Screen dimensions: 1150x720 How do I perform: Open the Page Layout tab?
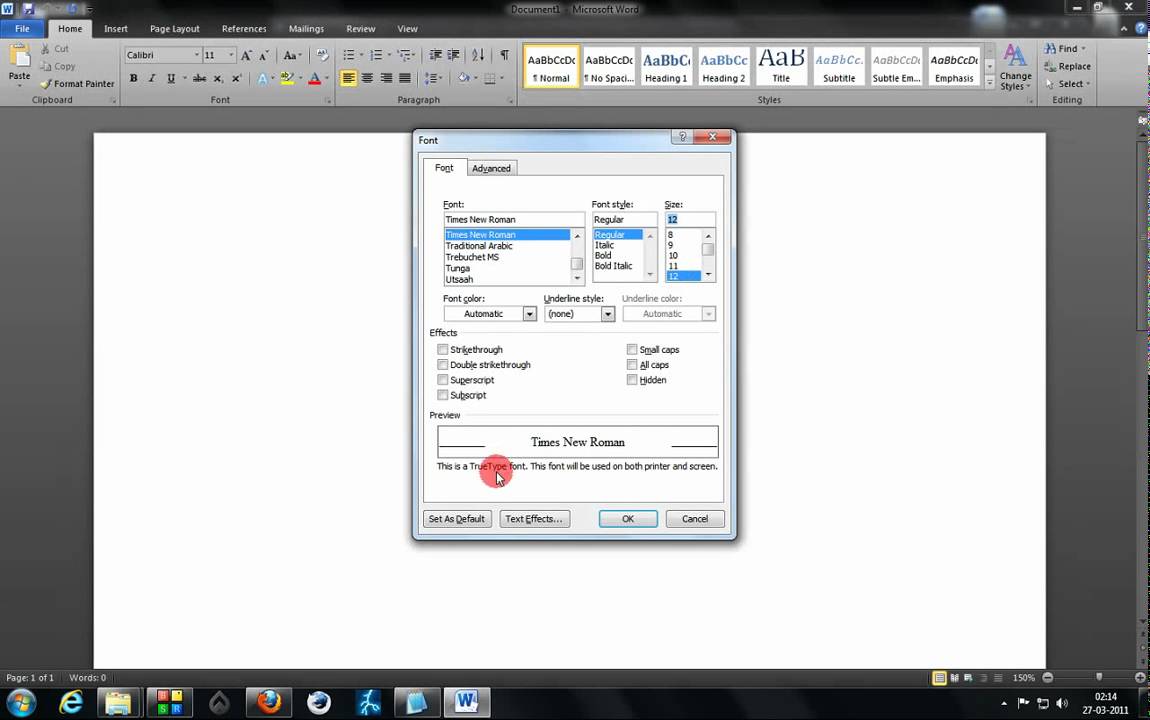175,29
